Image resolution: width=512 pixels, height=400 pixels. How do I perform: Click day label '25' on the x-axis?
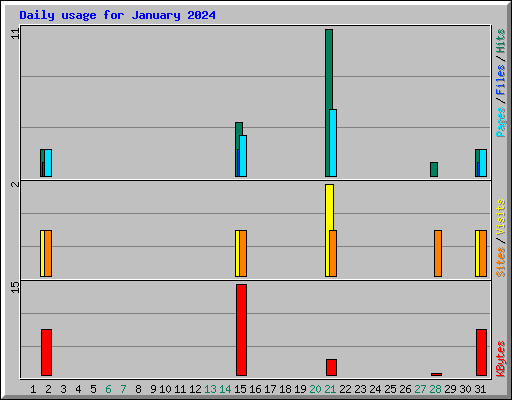pyautogui.click(x=390, y=389)
